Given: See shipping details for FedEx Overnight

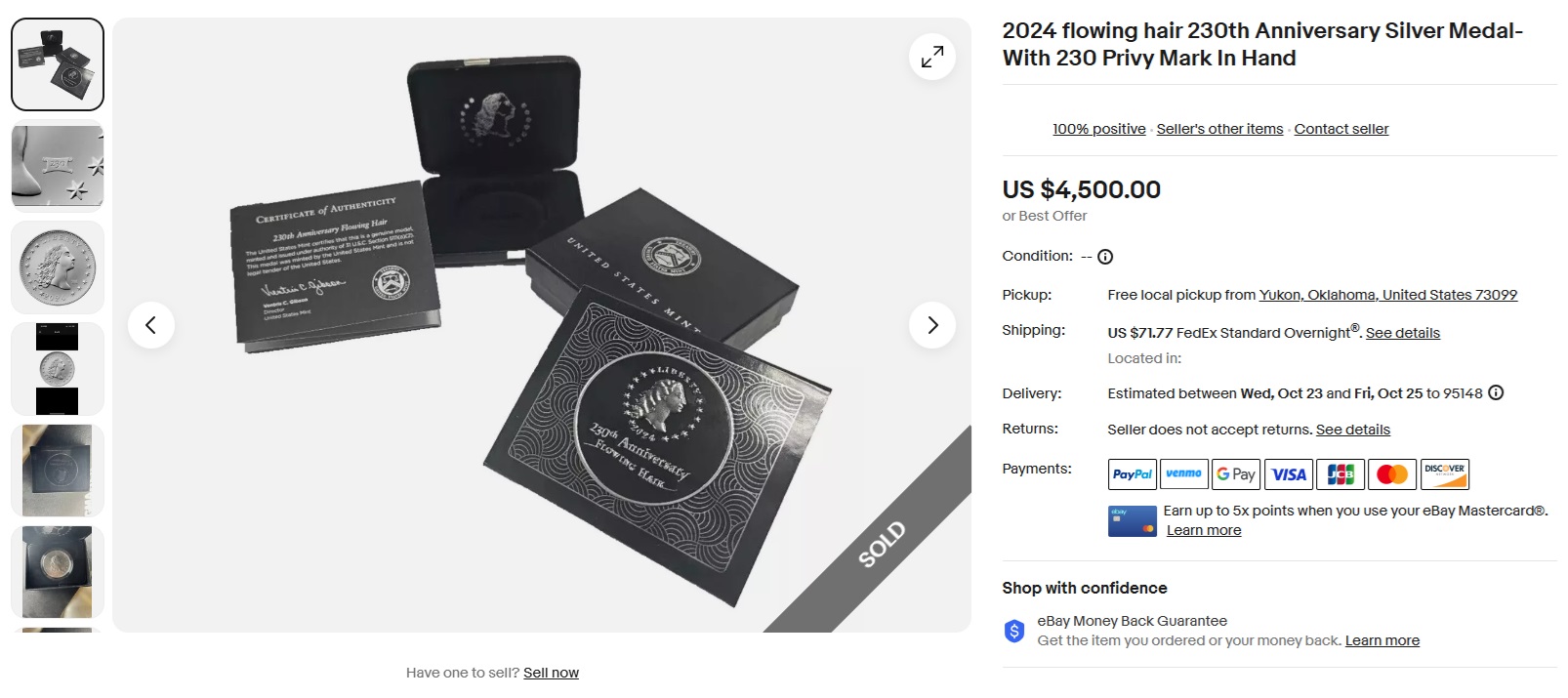Looking at the screenshot, I should tap(1402, 333).
